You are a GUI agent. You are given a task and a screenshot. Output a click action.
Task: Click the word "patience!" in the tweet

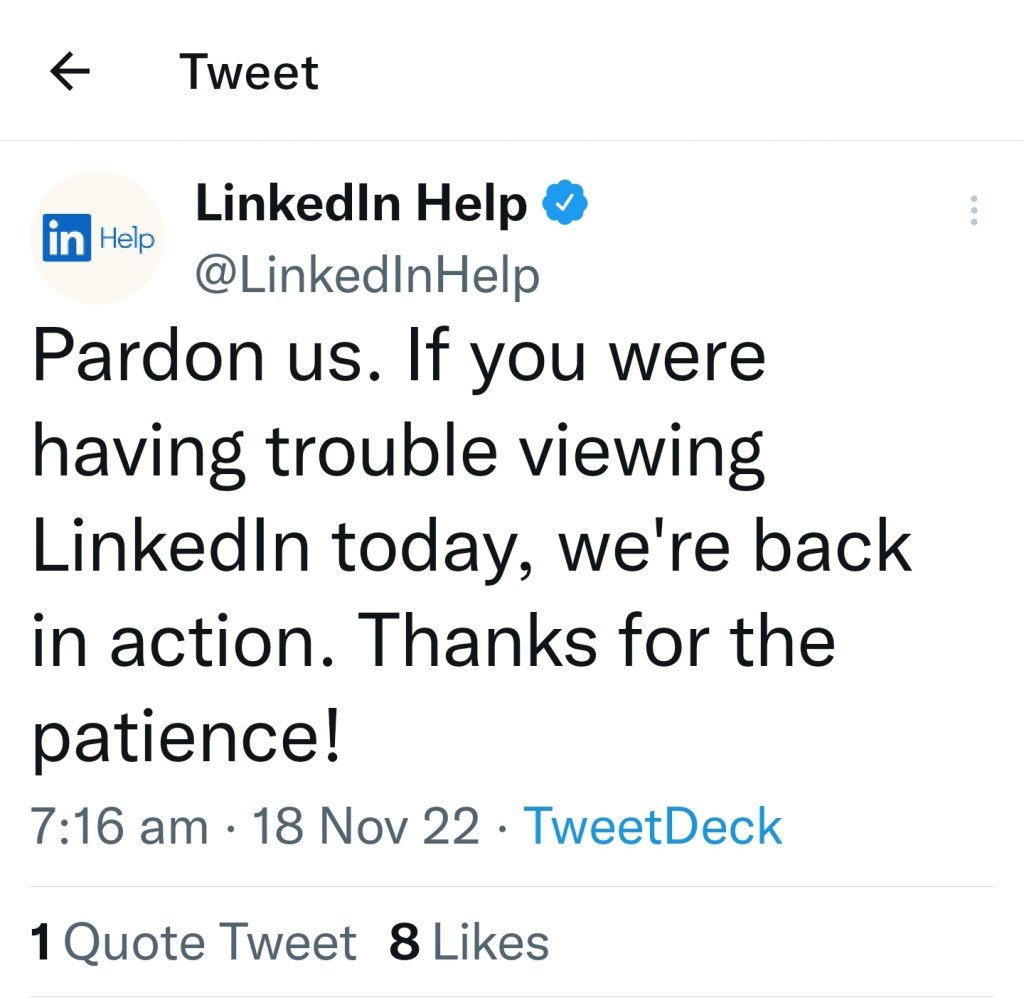coord(187,738)
